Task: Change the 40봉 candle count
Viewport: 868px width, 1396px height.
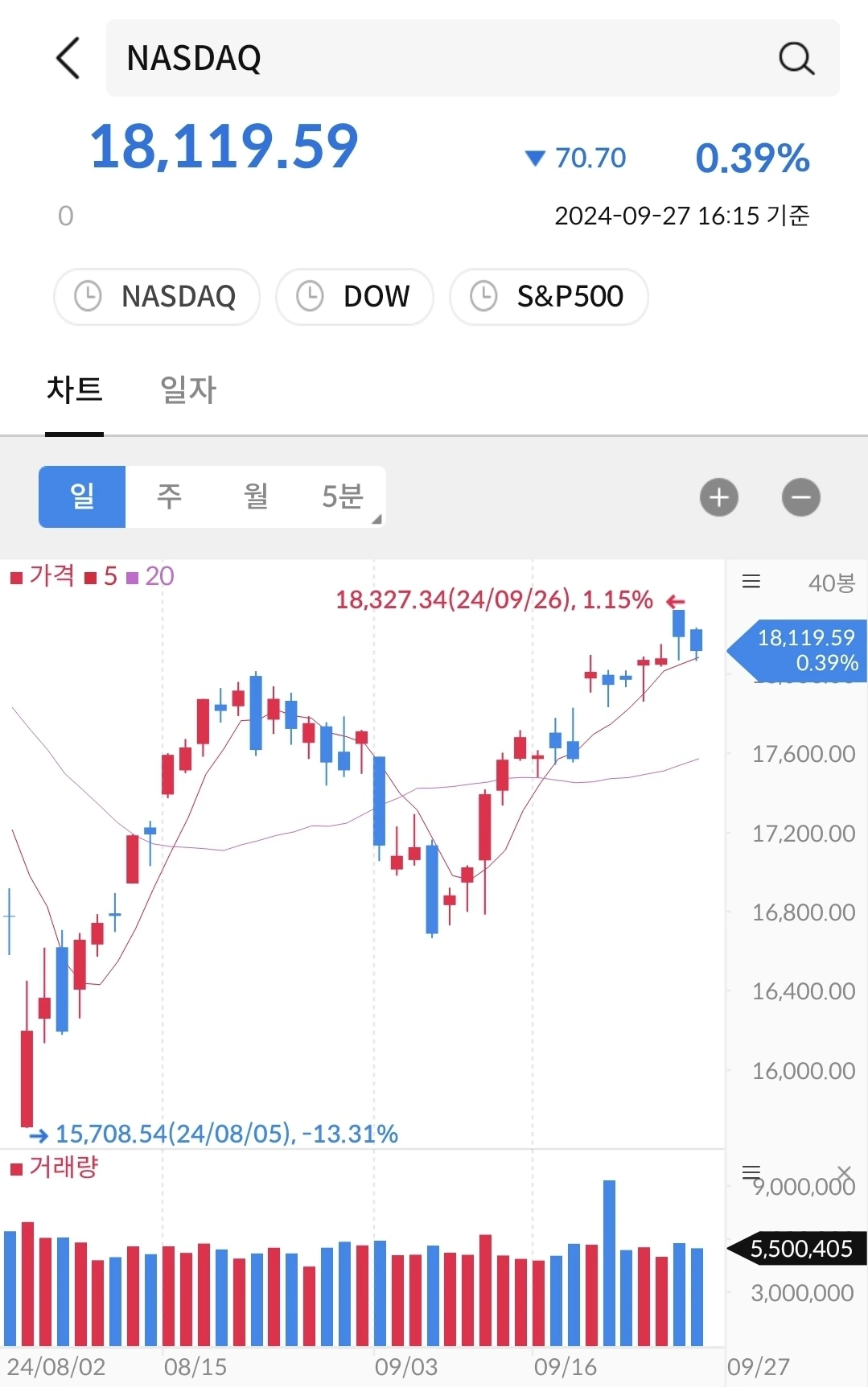Action: pos(832,583)
